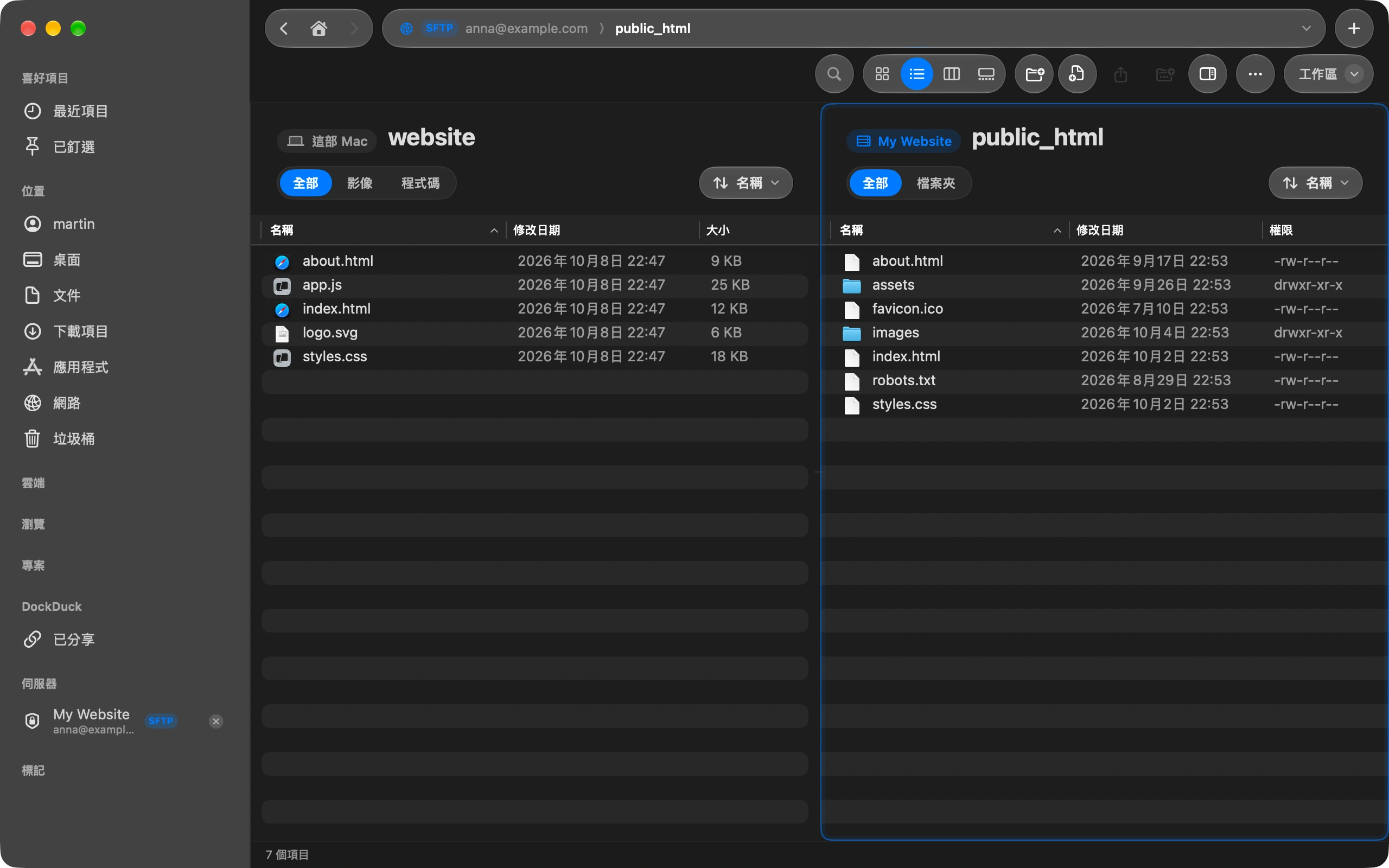Select styles.css in website pane
The width and height of the screenshot is (1389, 868).
(535, 356)
